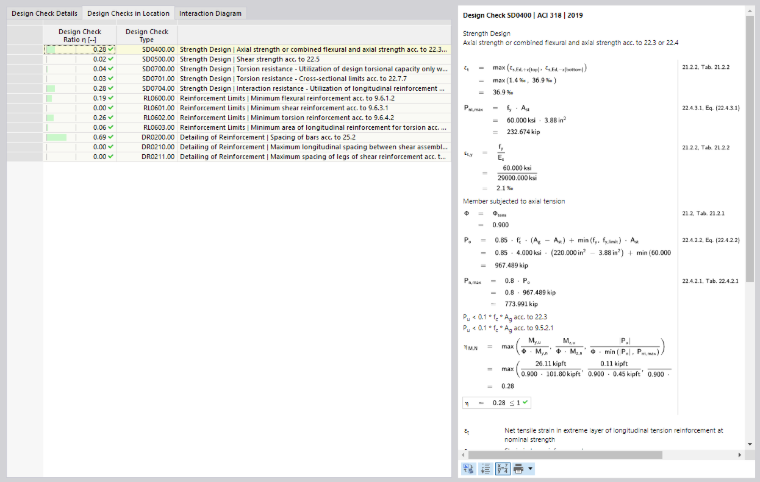
Task: Open the Interaction Diagram tab
Action: point(210,14)
